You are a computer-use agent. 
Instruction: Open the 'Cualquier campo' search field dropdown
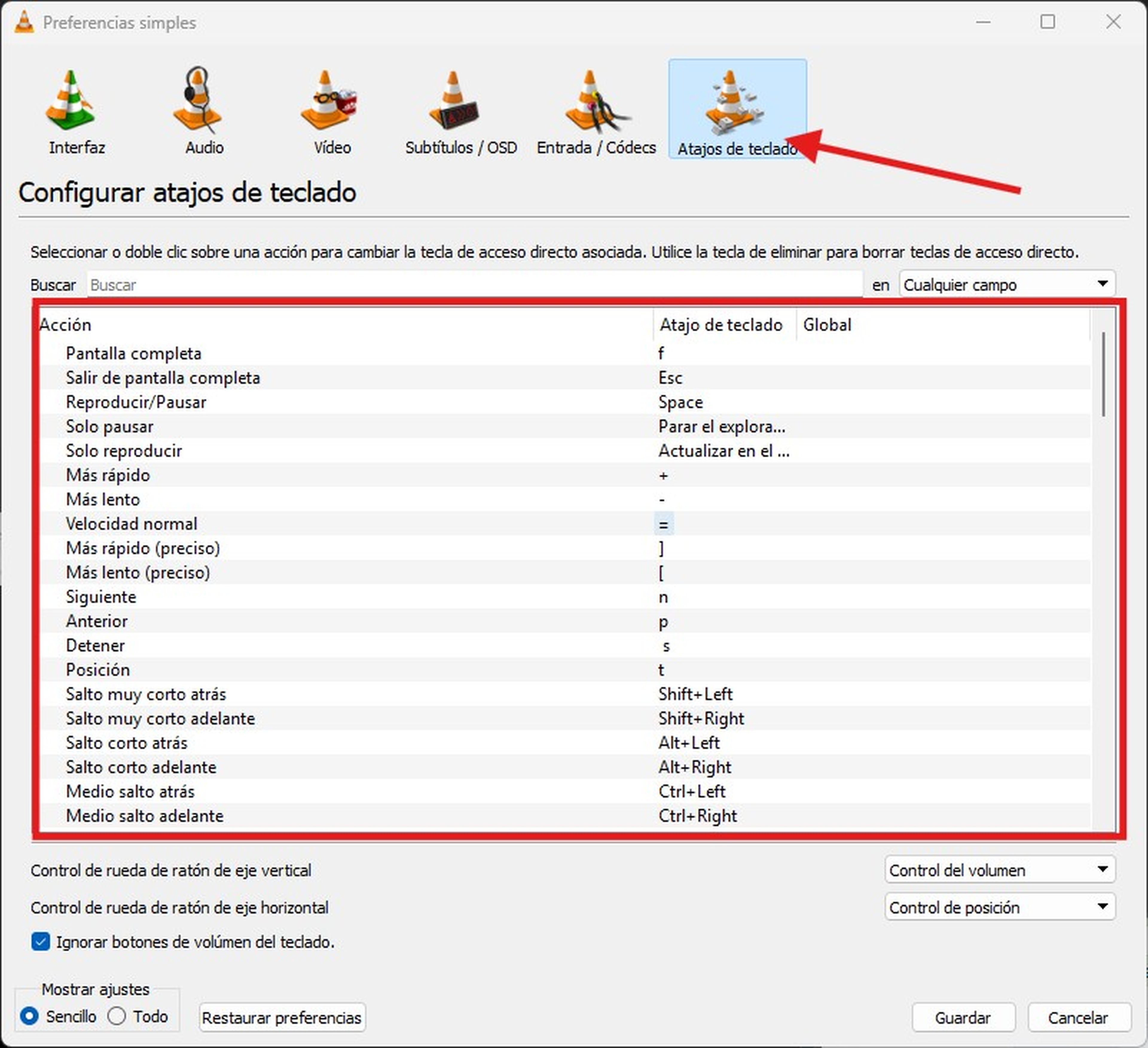coord(1007,284)
